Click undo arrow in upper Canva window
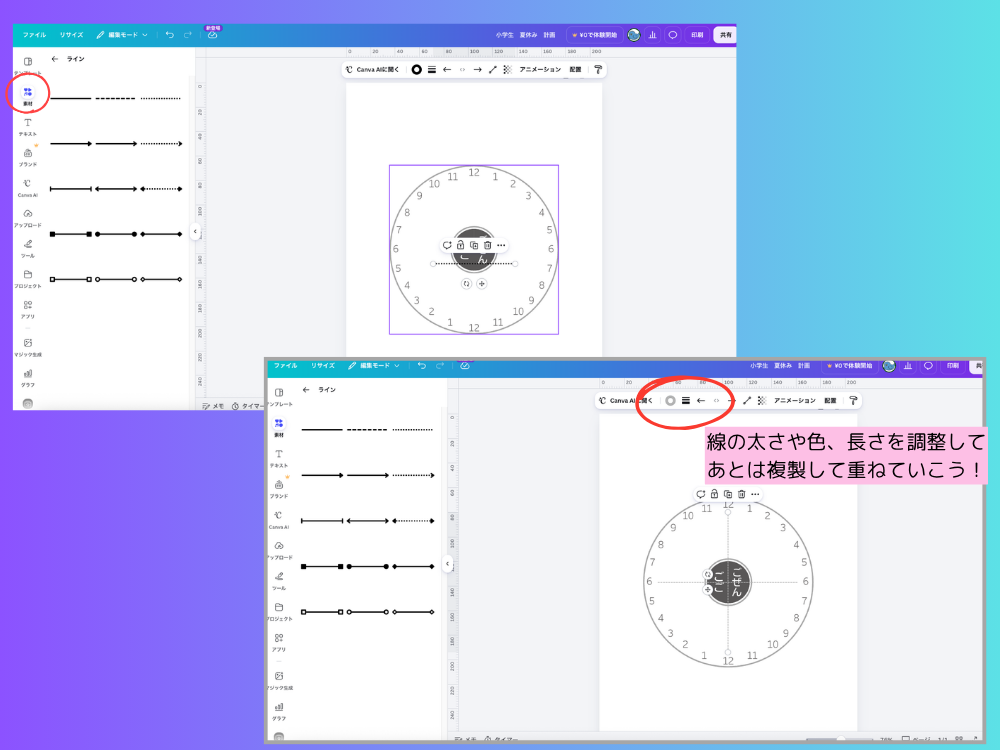 tap(170, 35)
